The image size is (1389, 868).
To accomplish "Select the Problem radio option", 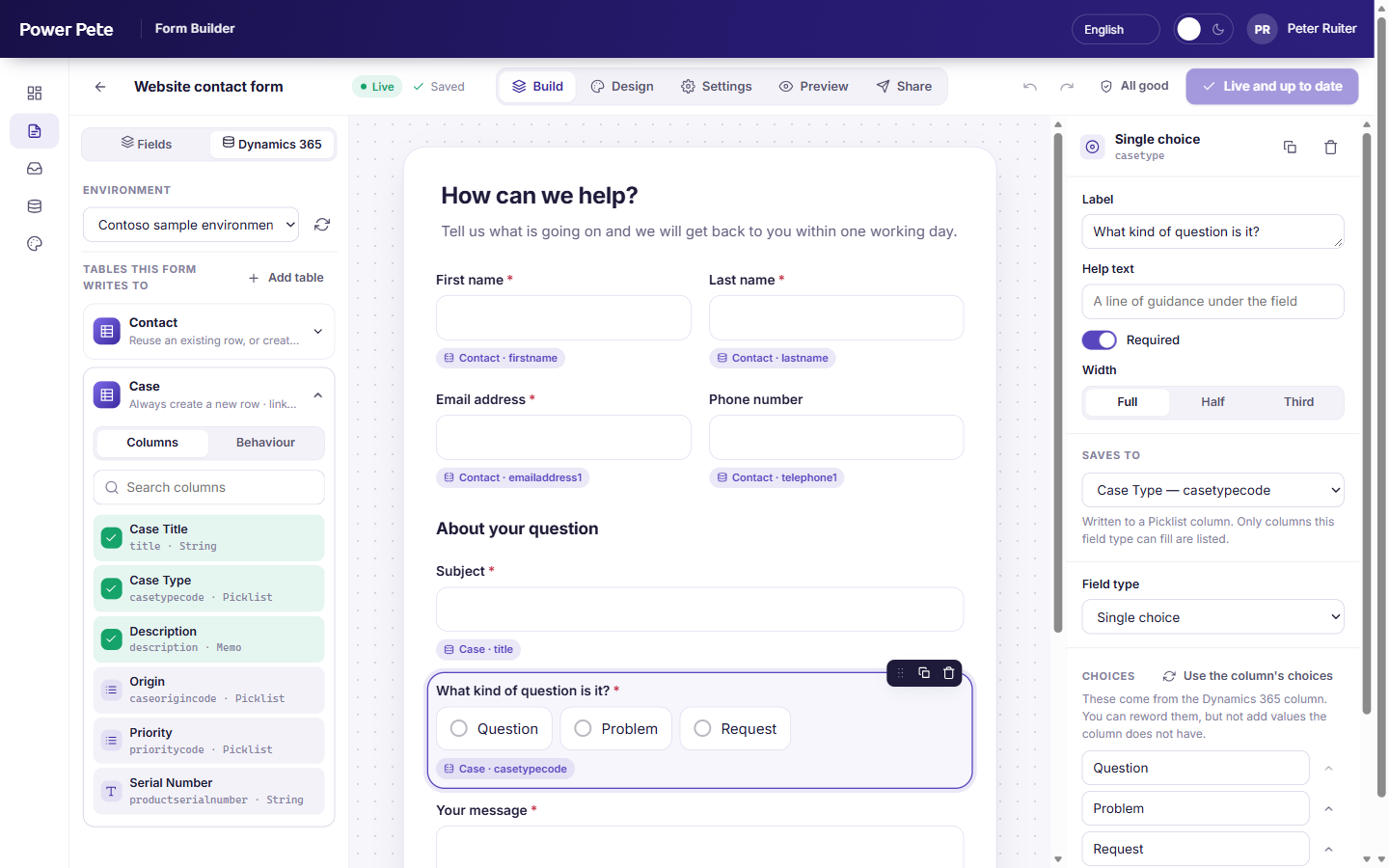I will coord(616,729).
